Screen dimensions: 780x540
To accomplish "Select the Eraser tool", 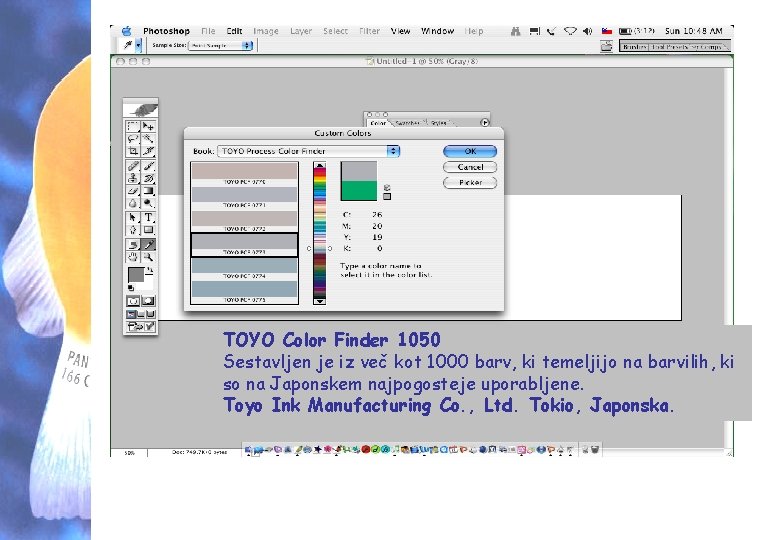I will (133, 190).
